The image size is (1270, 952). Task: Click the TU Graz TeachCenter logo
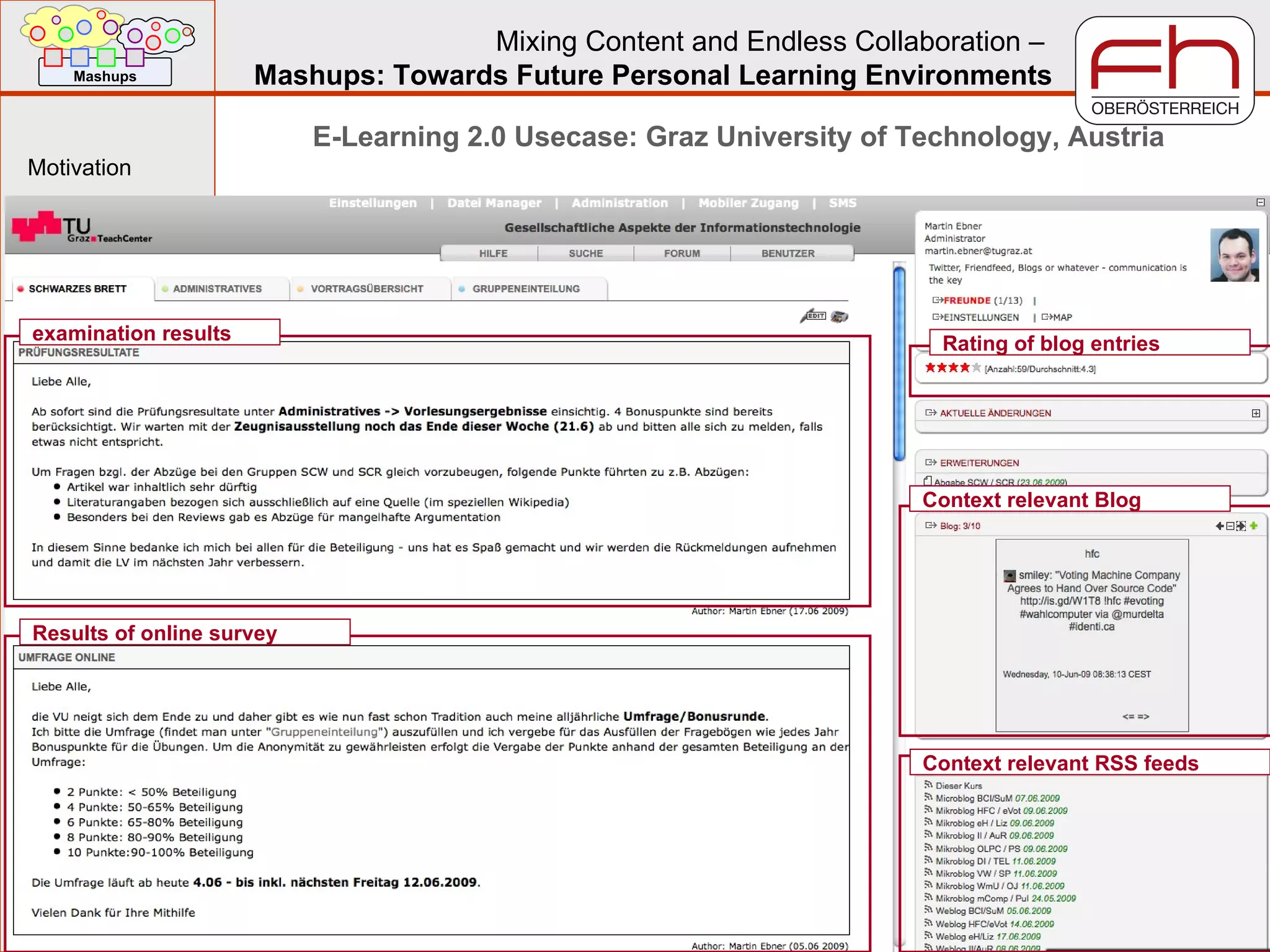click(82, 228)
